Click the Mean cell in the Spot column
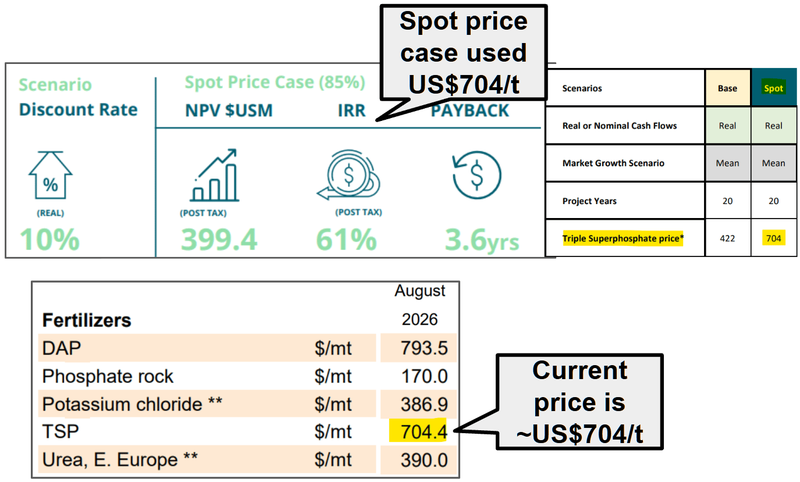Viewport: 800px width, 482px height. point(773,163)
